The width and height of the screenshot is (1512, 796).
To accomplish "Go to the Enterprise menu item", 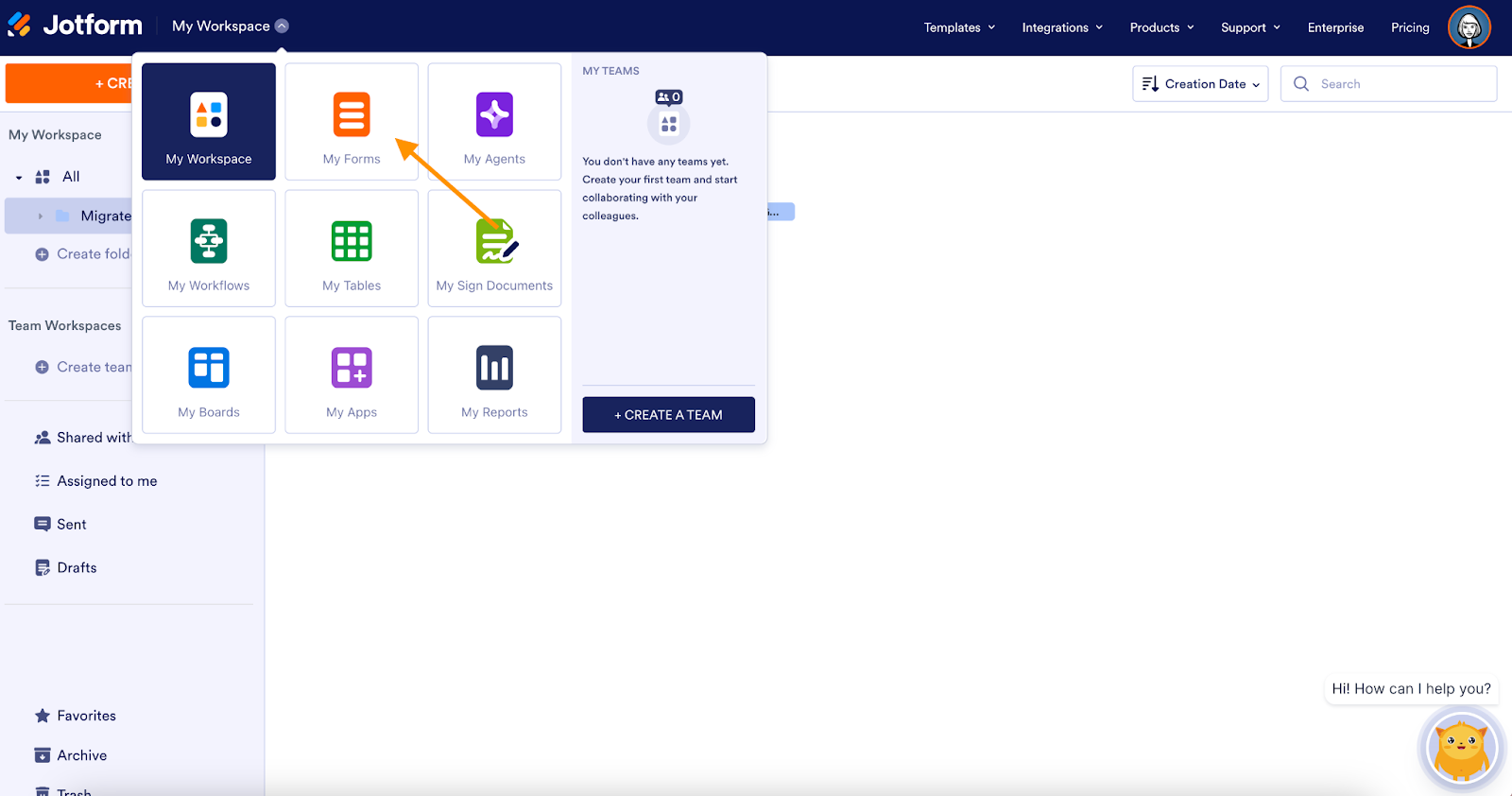I will click(x=1335, y=27).
